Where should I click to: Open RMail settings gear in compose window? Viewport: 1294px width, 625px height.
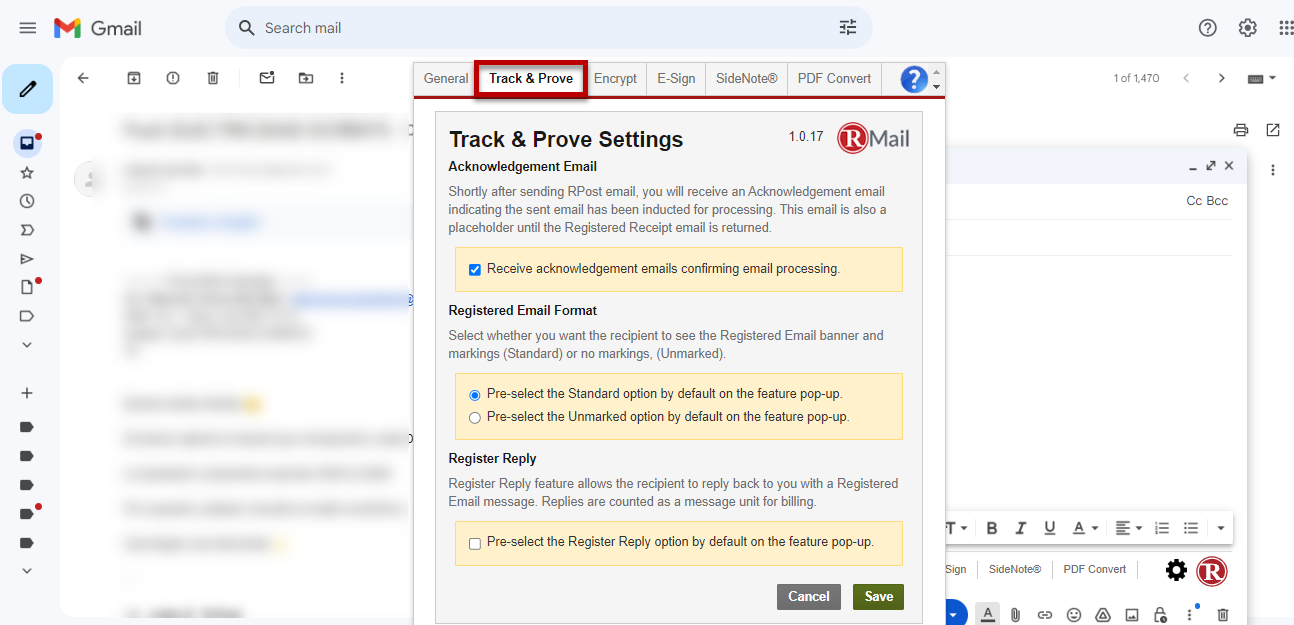[1177, 570]
